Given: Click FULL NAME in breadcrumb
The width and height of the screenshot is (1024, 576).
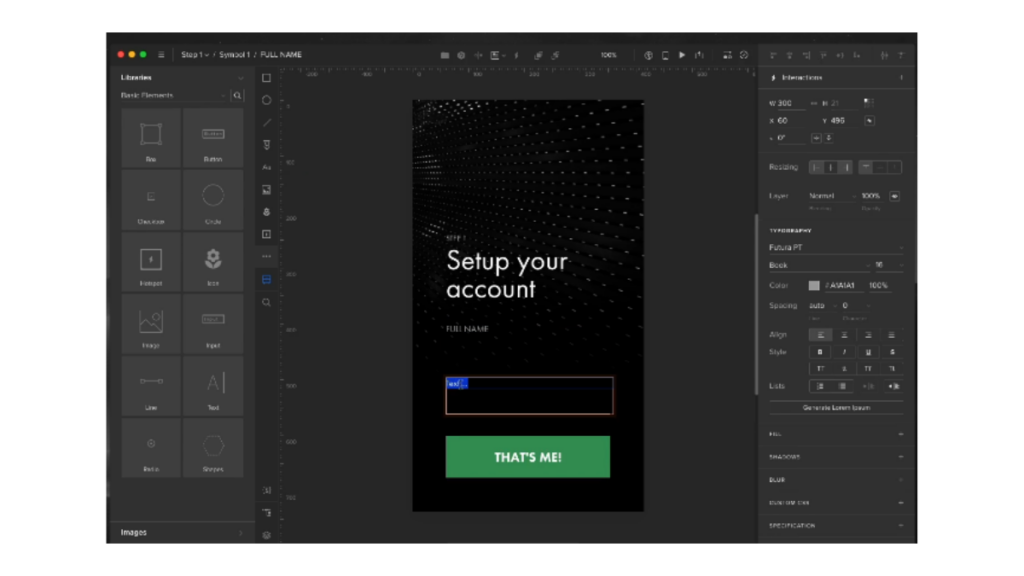Looking at the screenshot, I should pyautogui.click(x=281, y=55).
